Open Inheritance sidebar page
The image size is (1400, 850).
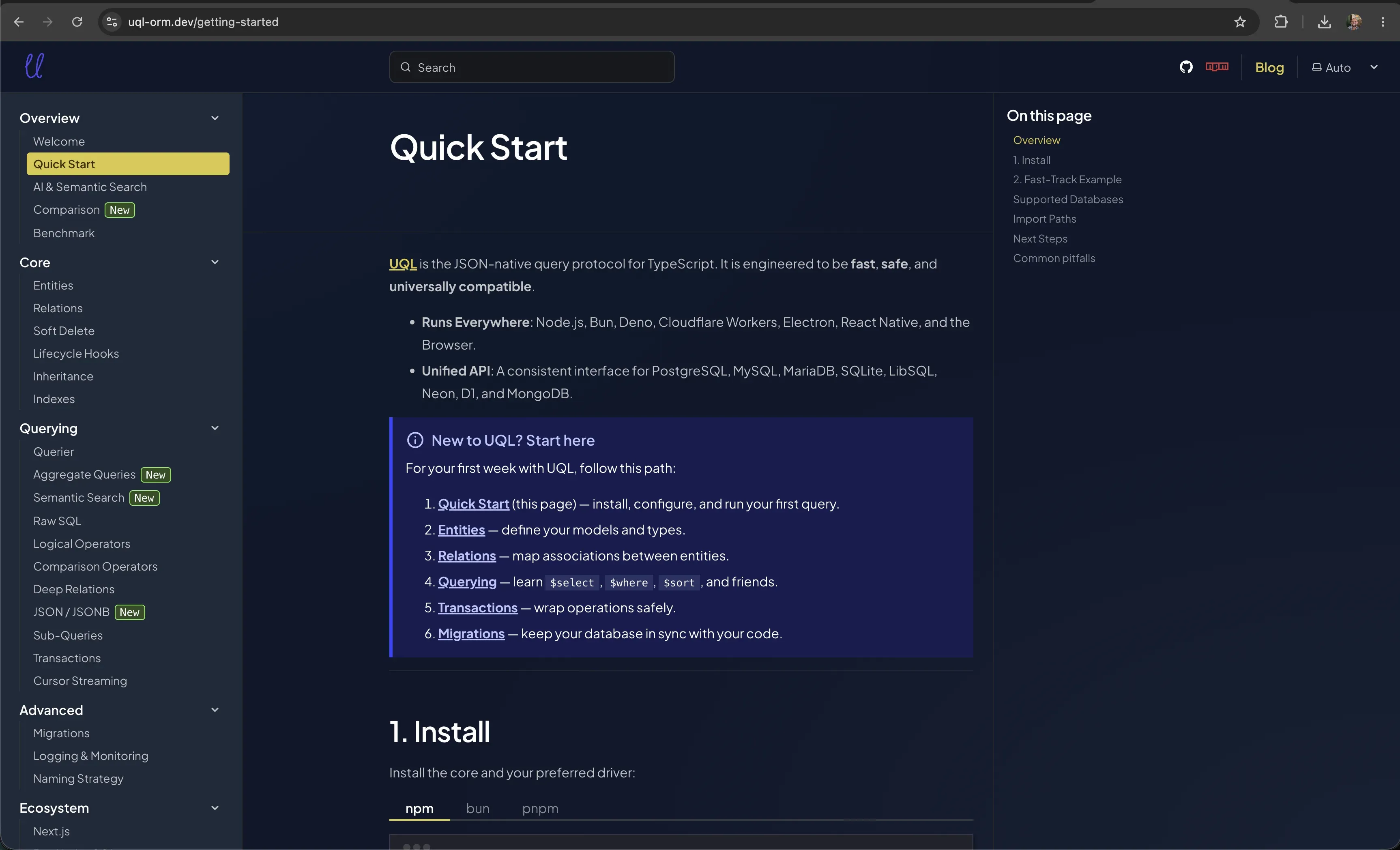[x=63, y=376]
